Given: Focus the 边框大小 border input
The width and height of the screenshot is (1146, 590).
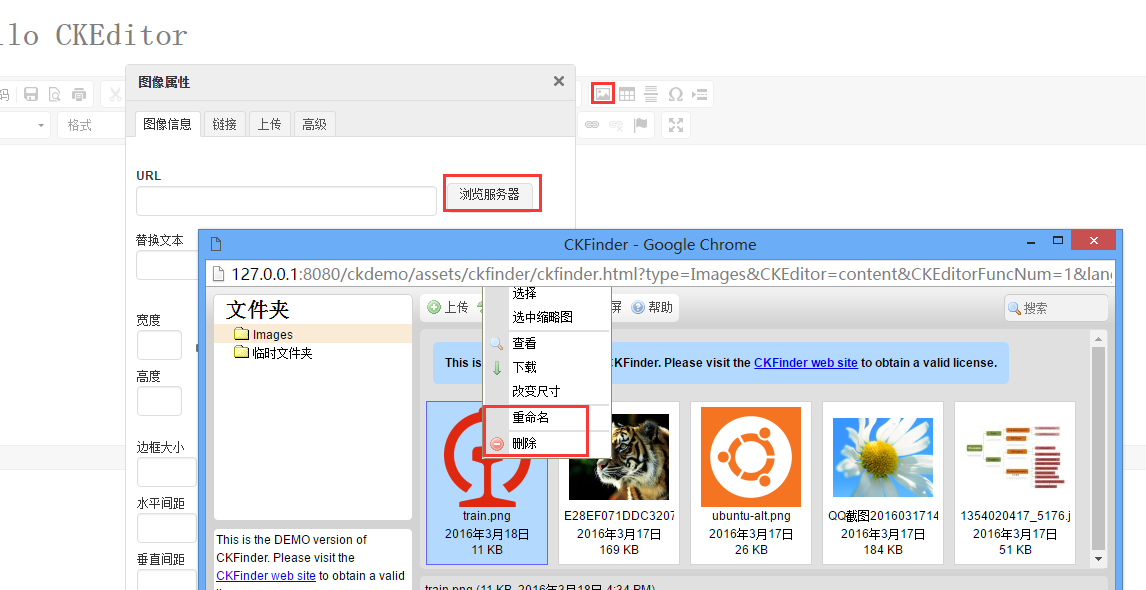Looking at the screenshot, I should click(167, 472).
